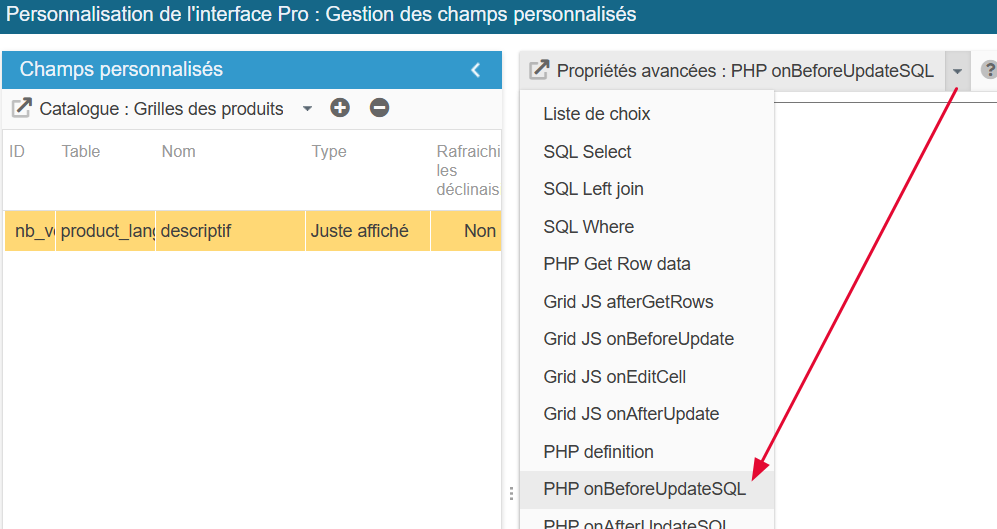The width and height of the screenshot is (997, 529).
Task: Click the Type column header
Action: tap(329, 152)
